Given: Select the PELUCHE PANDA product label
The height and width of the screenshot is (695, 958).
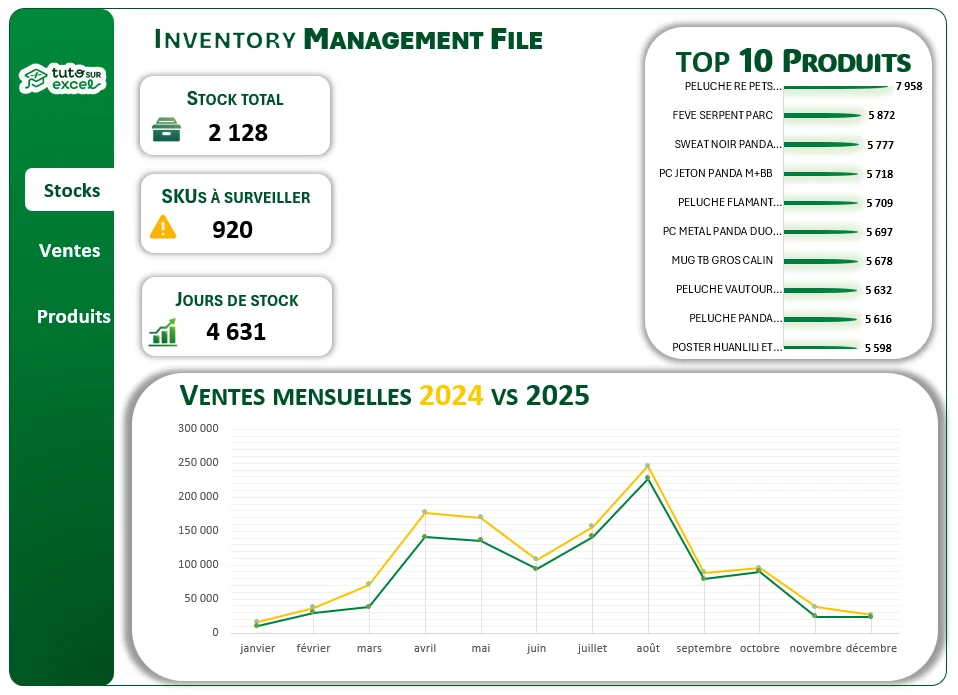Looking at the screenshot, I should [x=736, y=318].
